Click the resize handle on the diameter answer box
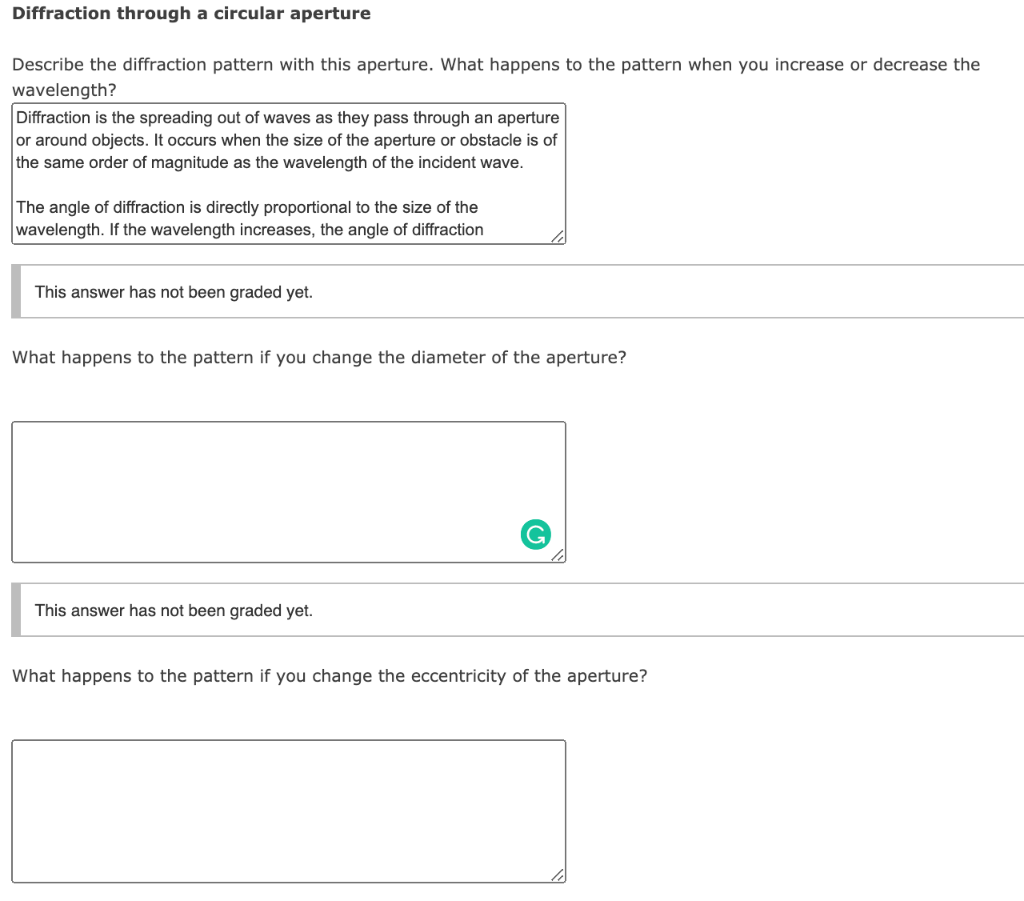Image resolution: width=1024 pixels, height=901 pixels. [x=558, y=557]
